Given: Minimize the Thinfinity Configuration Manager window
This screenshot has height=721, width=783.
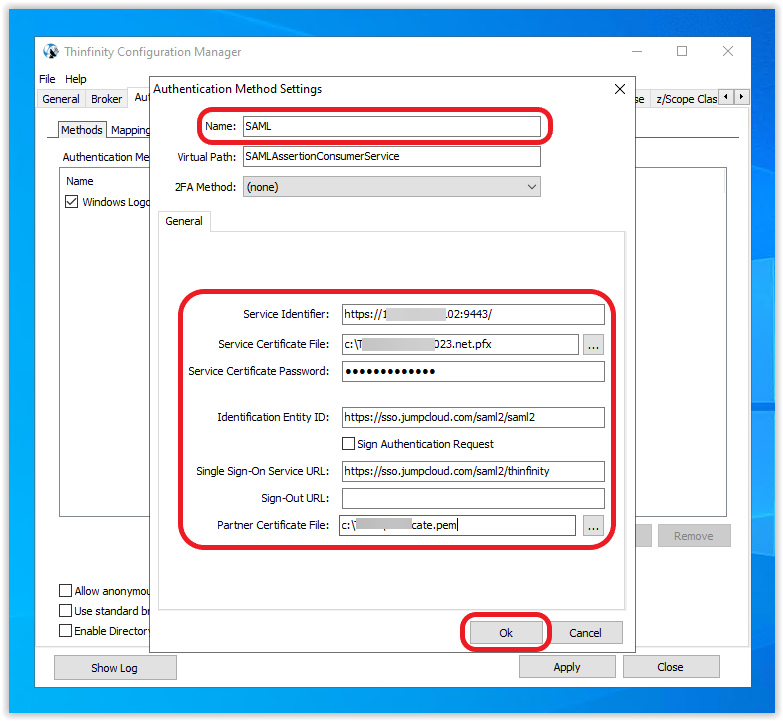Looking at the screenshot, I should pos(637,51).
